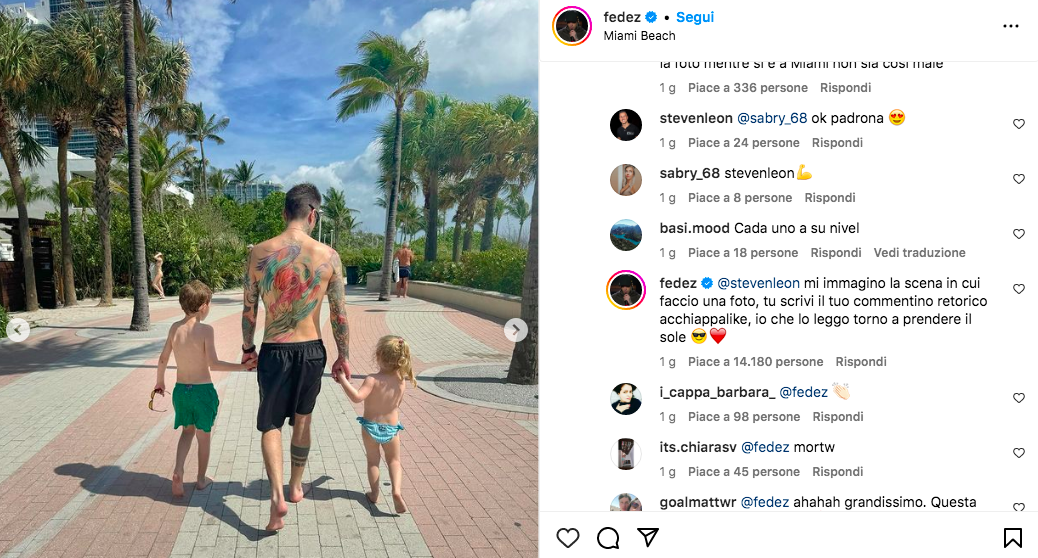Like the post with the heart icon
Image resolution: width=1038 pixels, height=558 pixels.
pos(567,537)
